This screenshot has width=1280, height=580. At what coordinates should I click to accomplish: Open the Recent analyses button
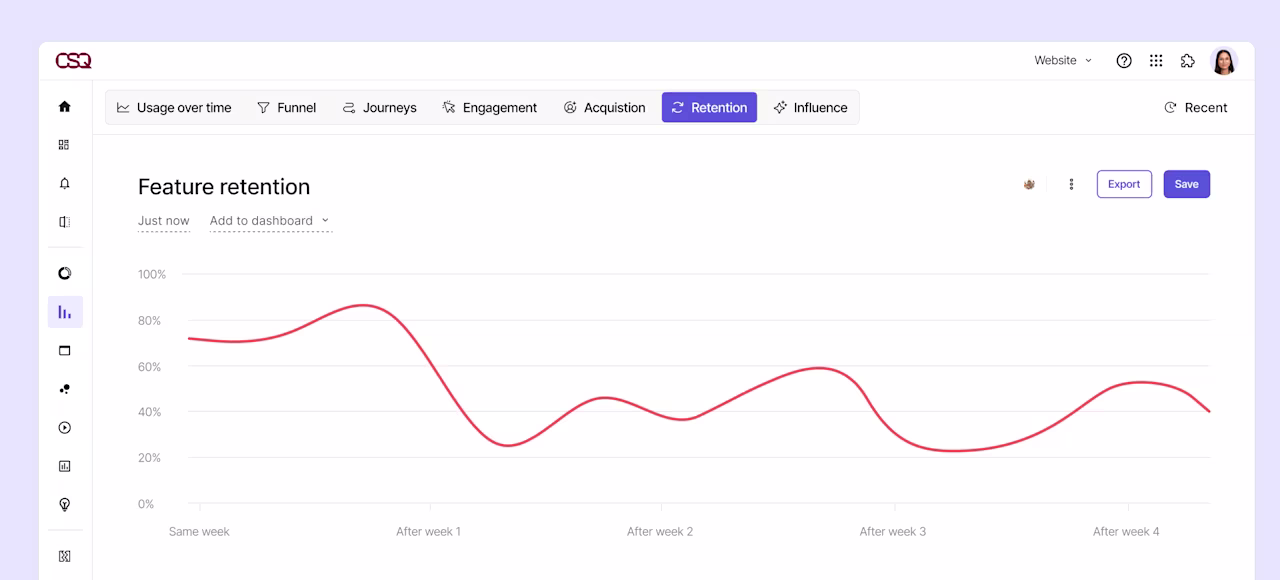point(1196,108)
